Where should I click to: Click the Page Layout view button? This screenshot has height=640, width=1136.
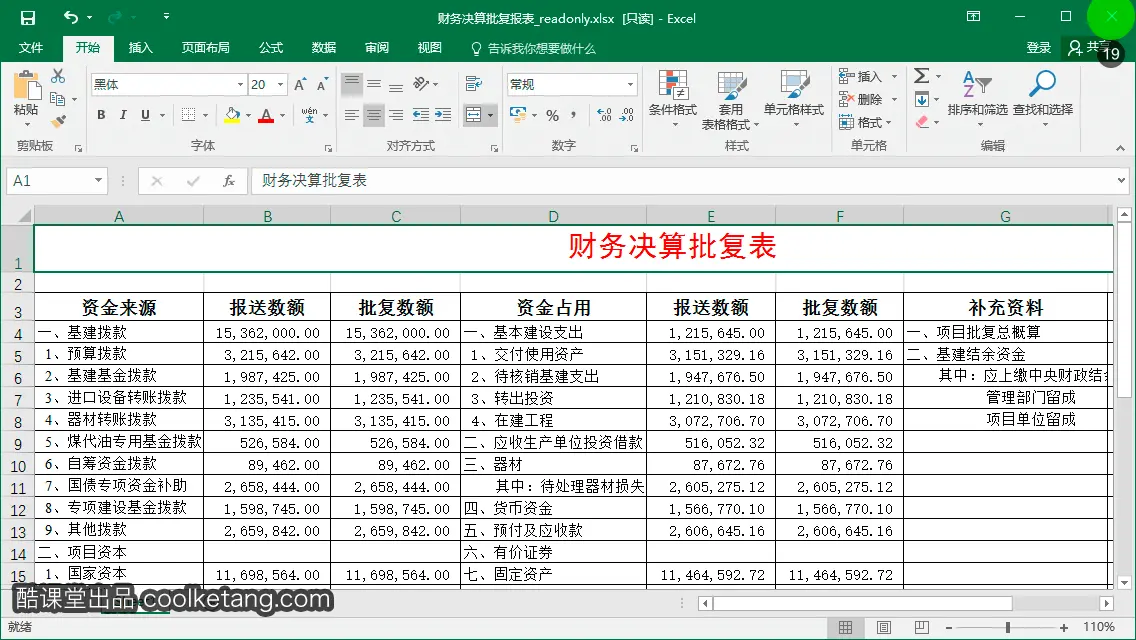pos(884,627)
